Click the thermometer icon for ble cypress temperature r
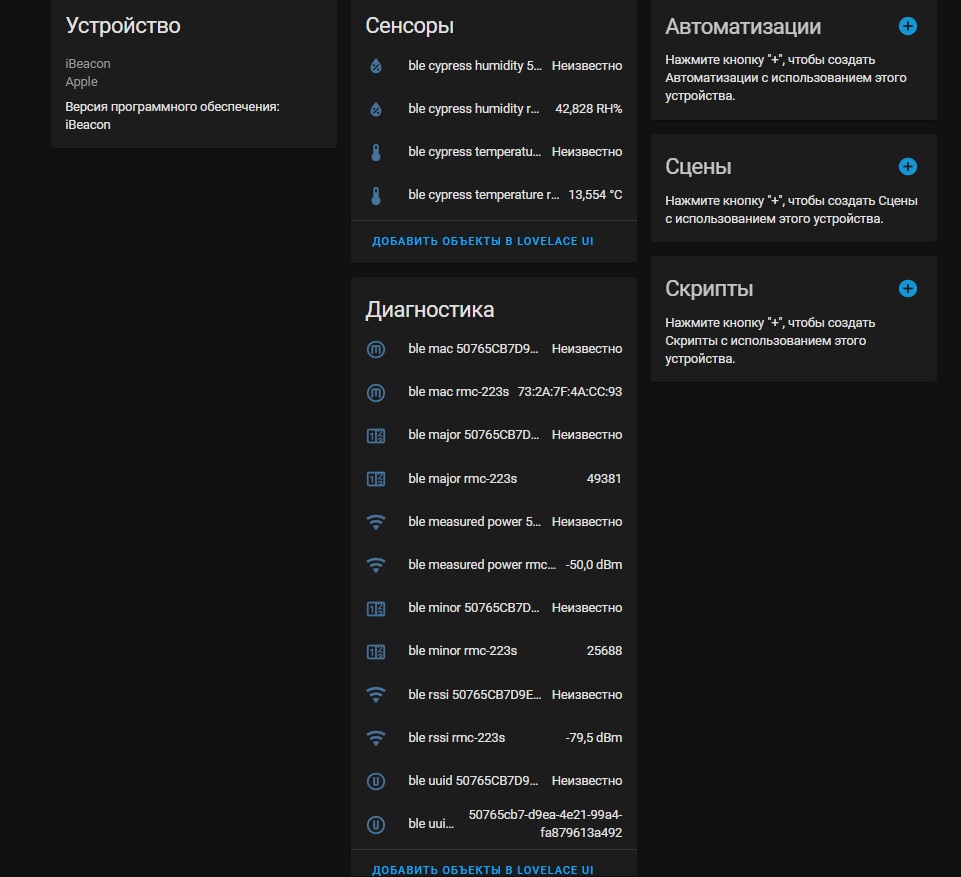 [375, 194]
